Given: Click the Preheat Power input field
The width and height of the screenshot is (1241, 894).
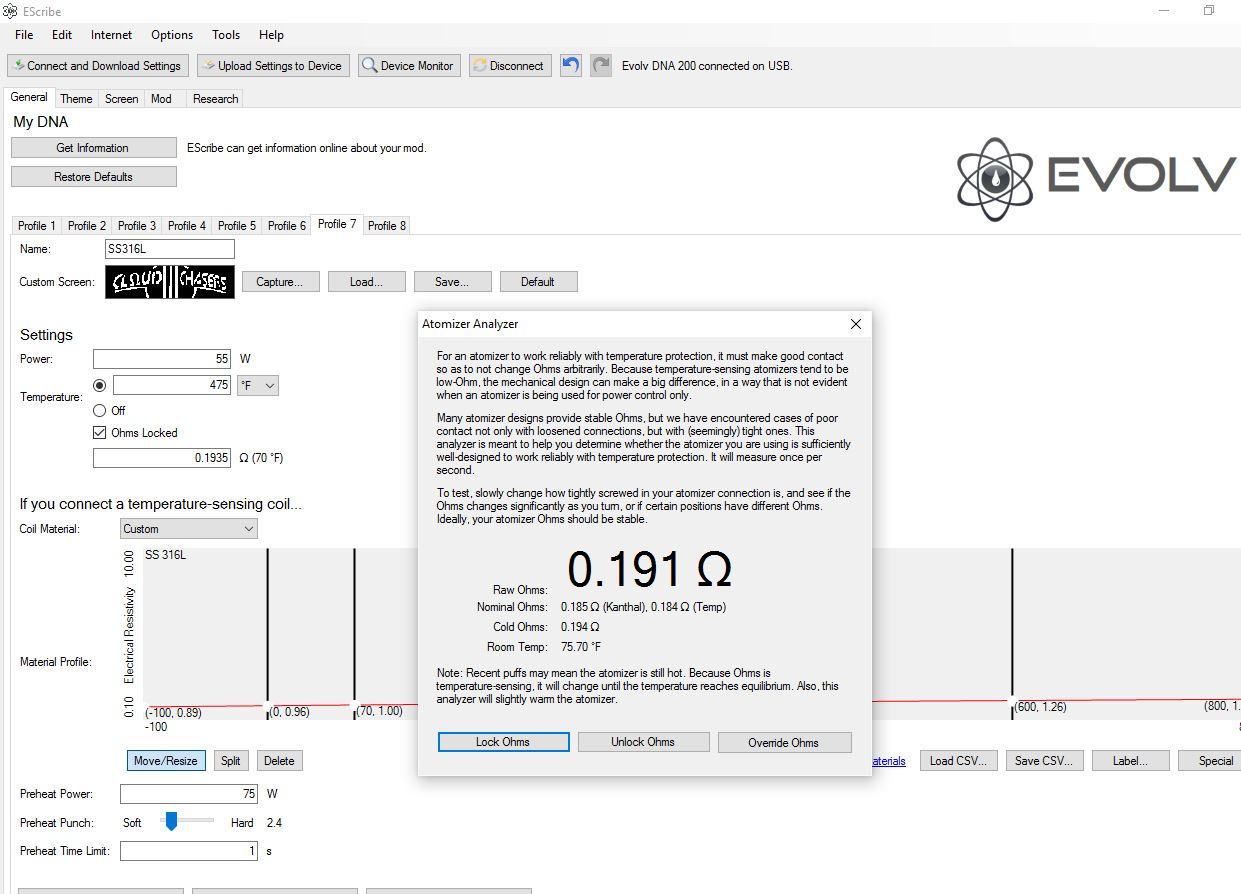Looking at the screenshot, I should tap(188, 794).
